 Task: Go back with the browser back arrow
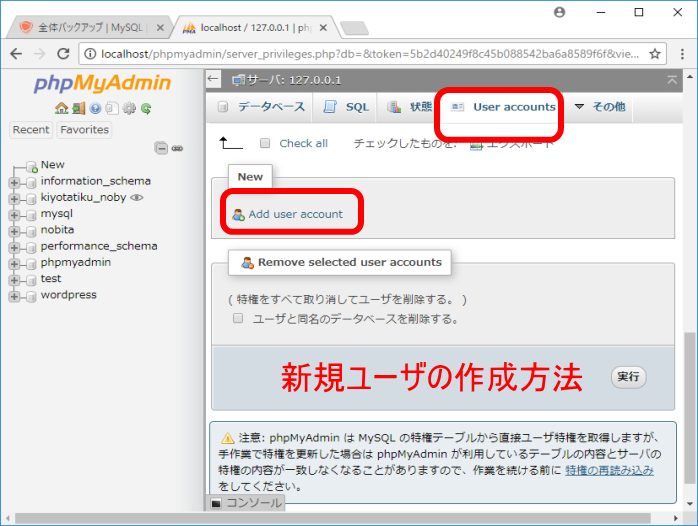pyautogui.click(x=16, y=54)
